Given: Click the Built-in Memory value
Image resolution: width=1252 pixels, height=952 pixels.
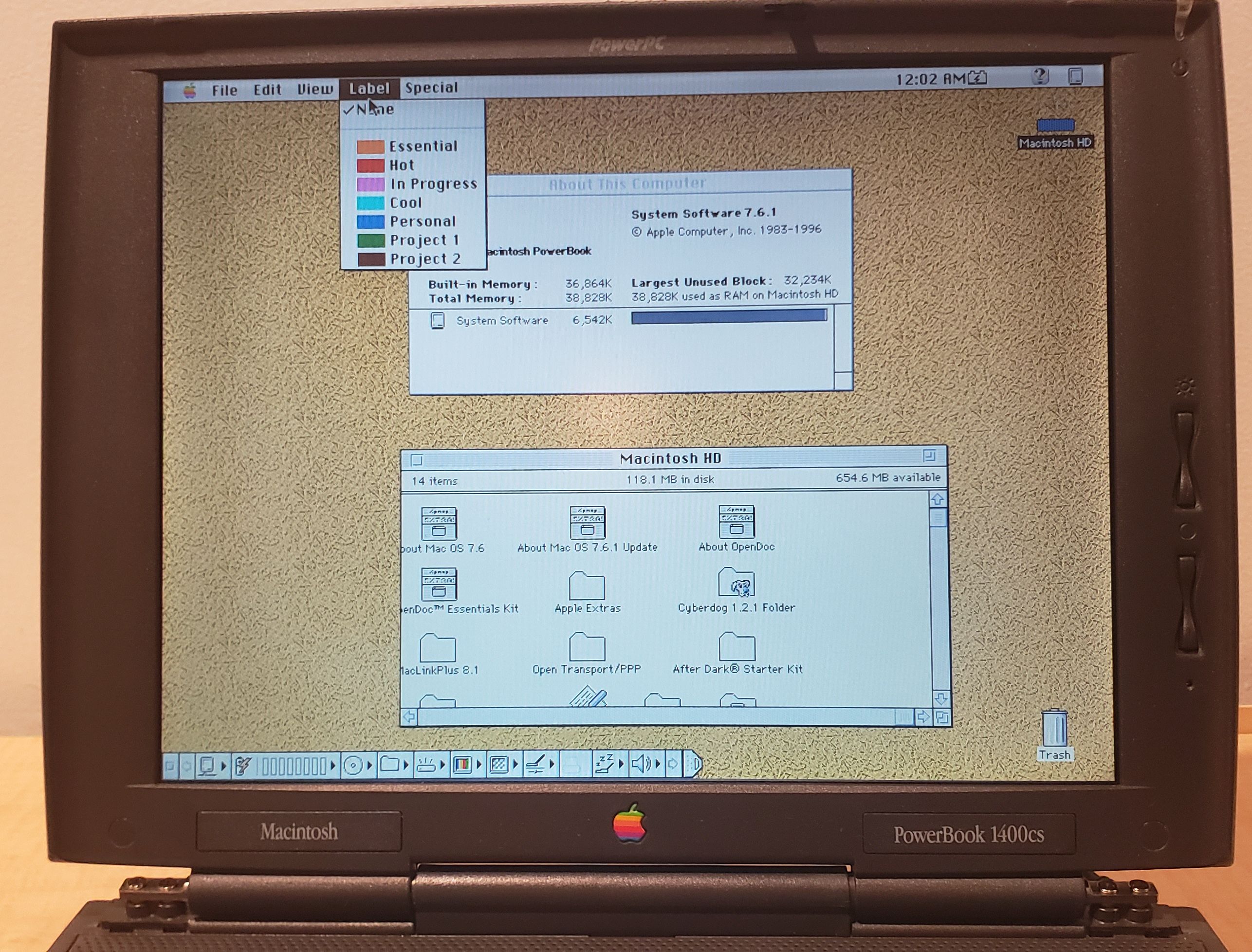Looking at the screenshot, I should click(589, 283).
